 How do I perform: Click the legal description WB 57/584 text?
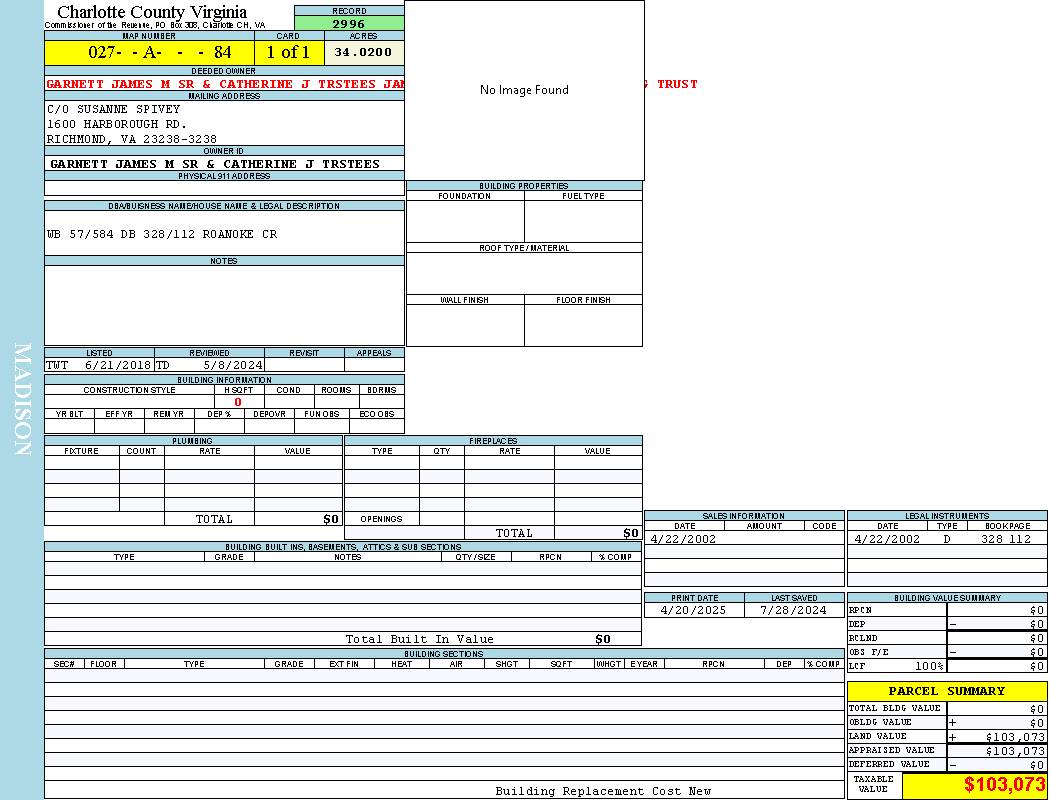[x=162, y=234]
